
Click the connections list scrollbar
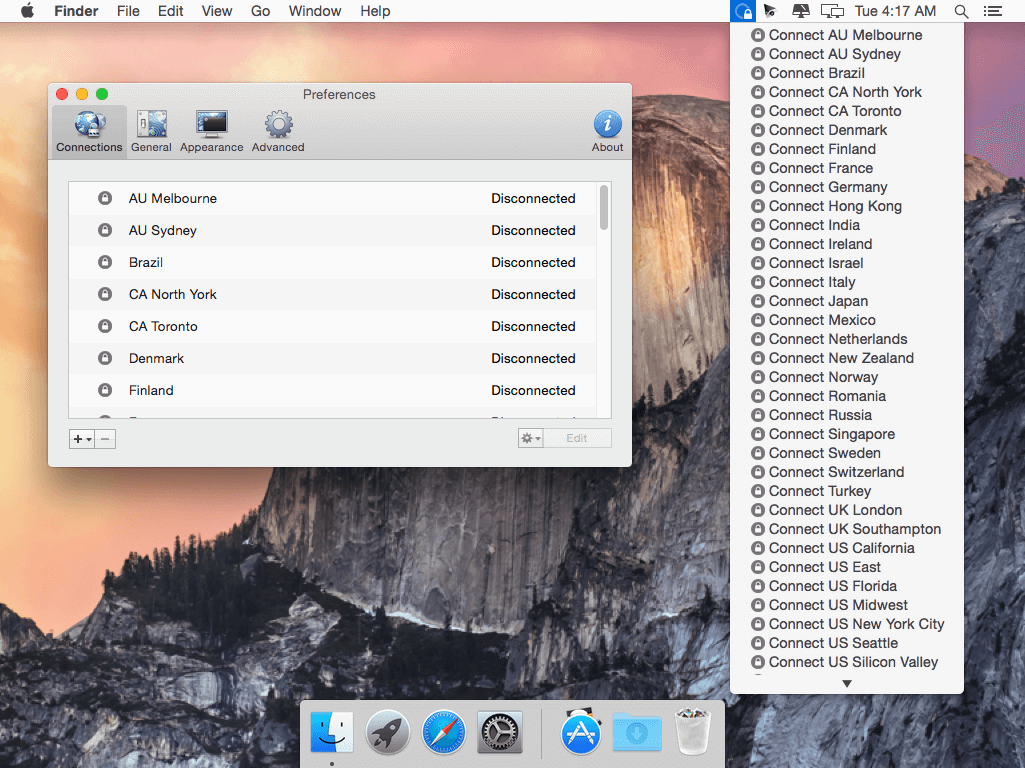point(604,207)
